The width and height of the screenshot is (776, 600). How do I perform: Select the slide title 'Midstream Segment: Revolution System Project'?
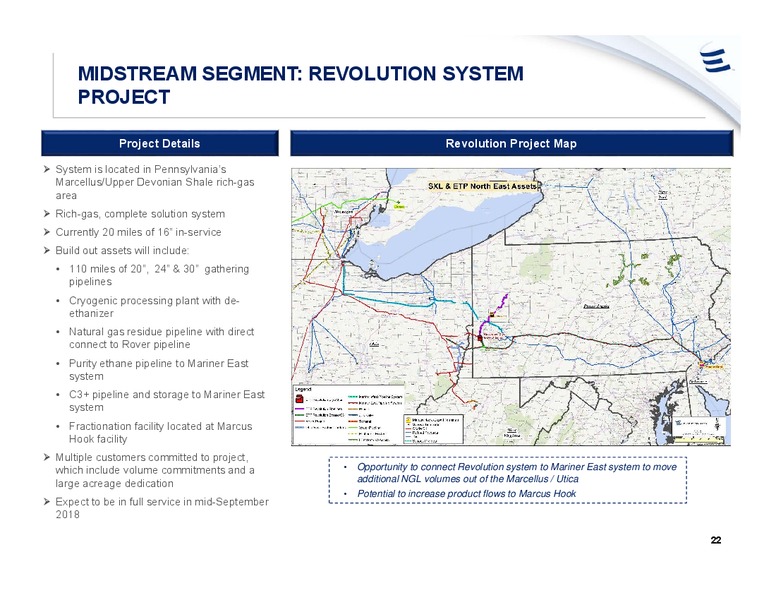pyautogui.click(x=300, y=85)
